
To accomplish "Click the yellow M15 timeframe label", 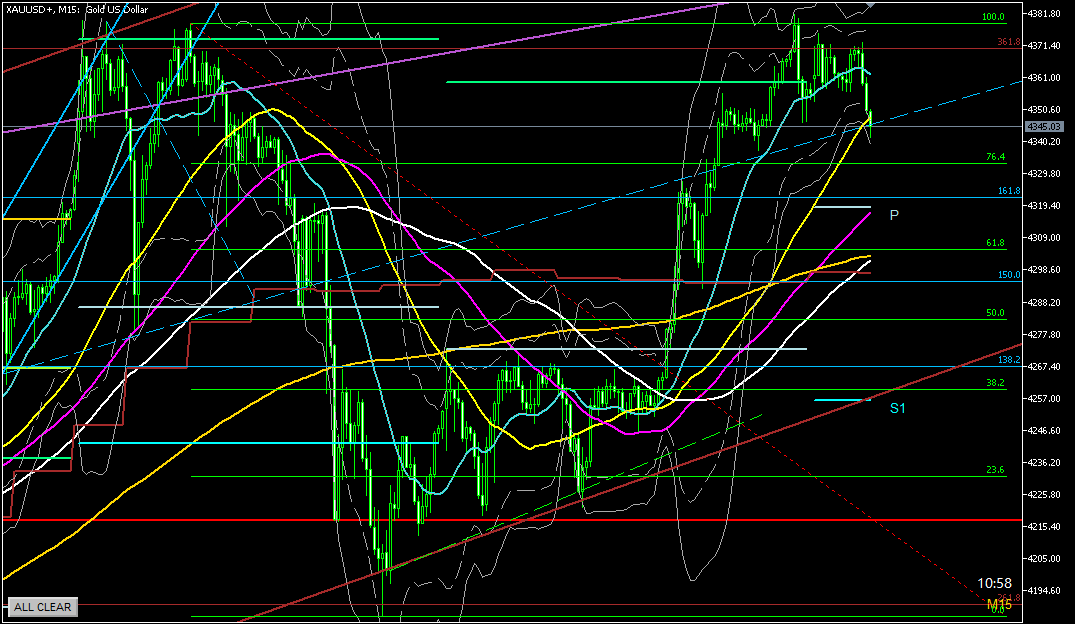I will 999,605.
